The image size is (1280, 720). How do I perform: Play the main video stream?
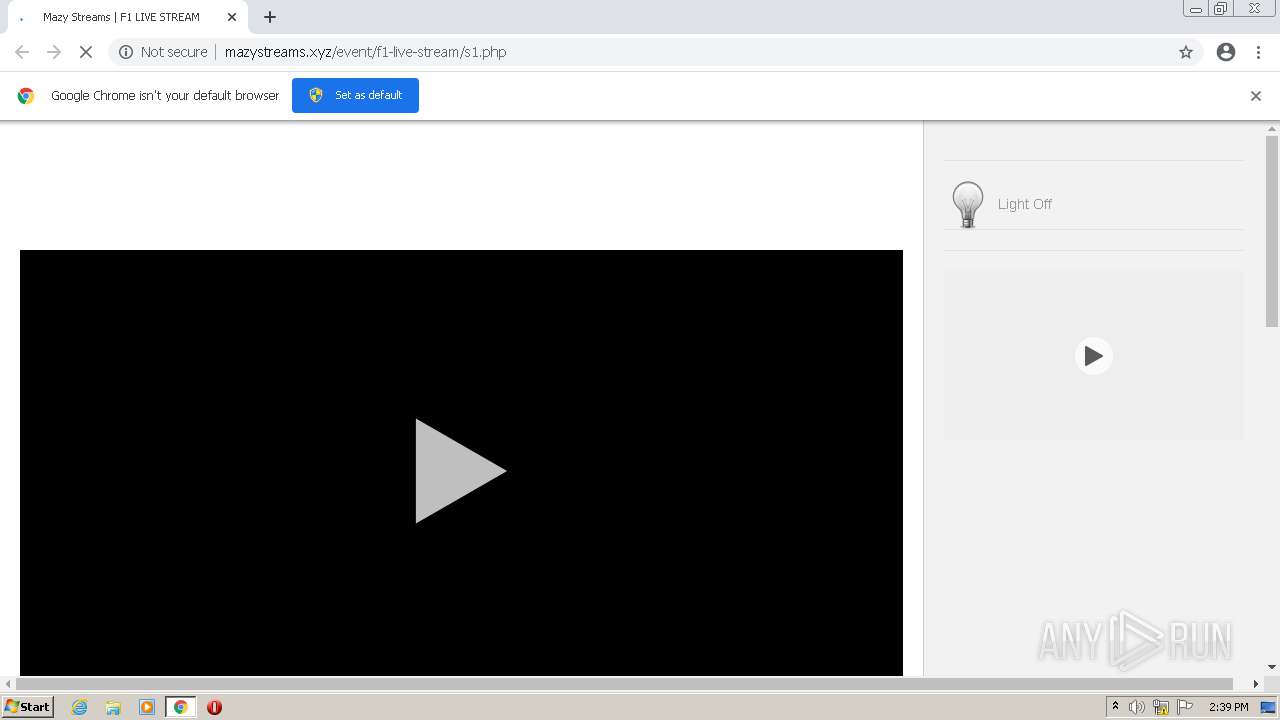tap(461, 471)
